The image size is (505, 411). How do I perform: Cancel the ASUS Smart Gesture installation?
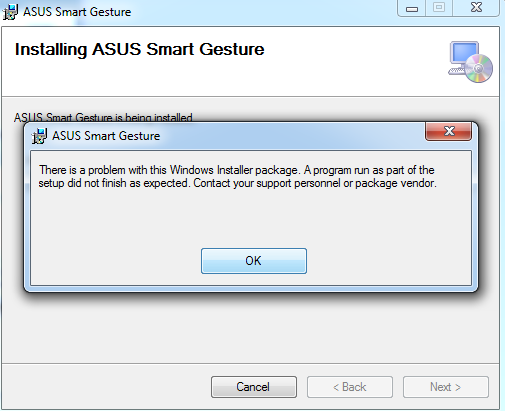(254, 387)
